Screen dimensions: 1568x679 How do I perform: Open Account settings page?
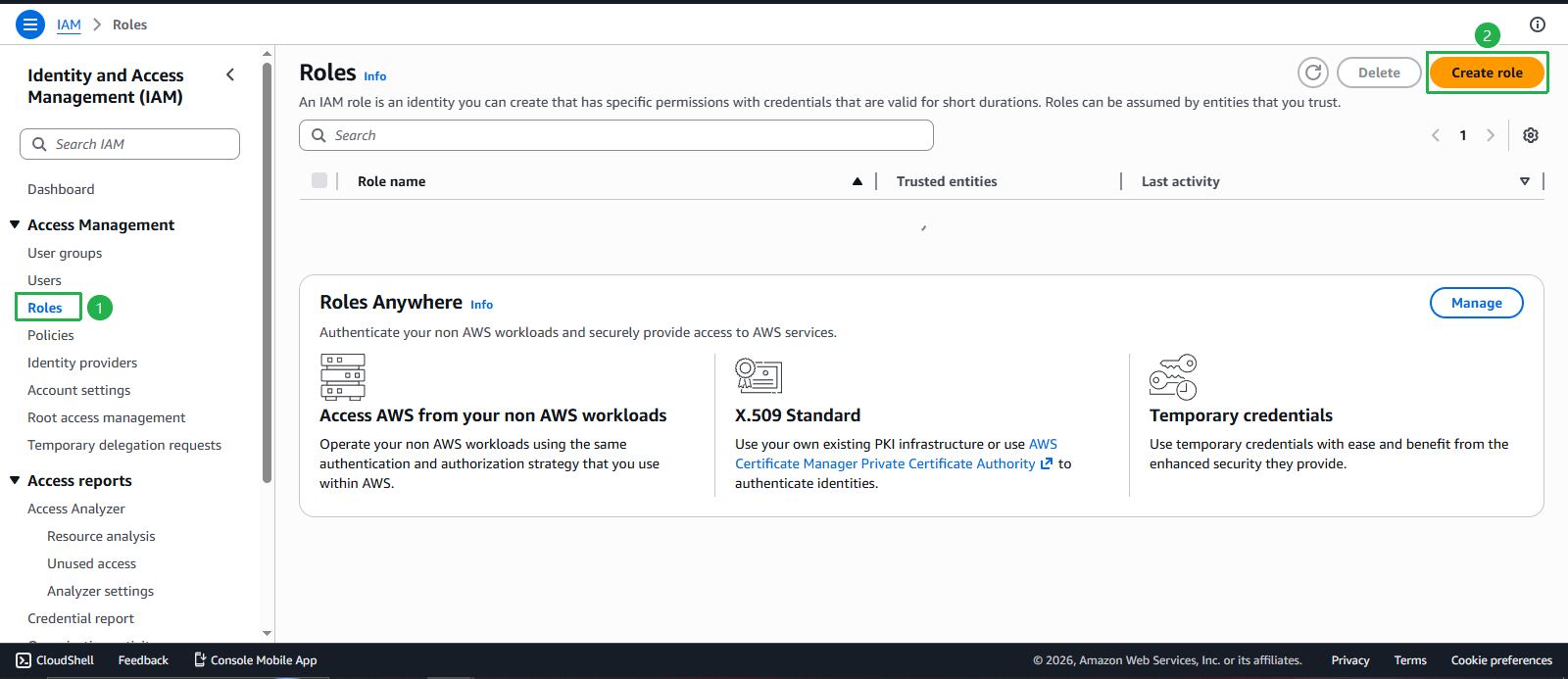(78, 390)
